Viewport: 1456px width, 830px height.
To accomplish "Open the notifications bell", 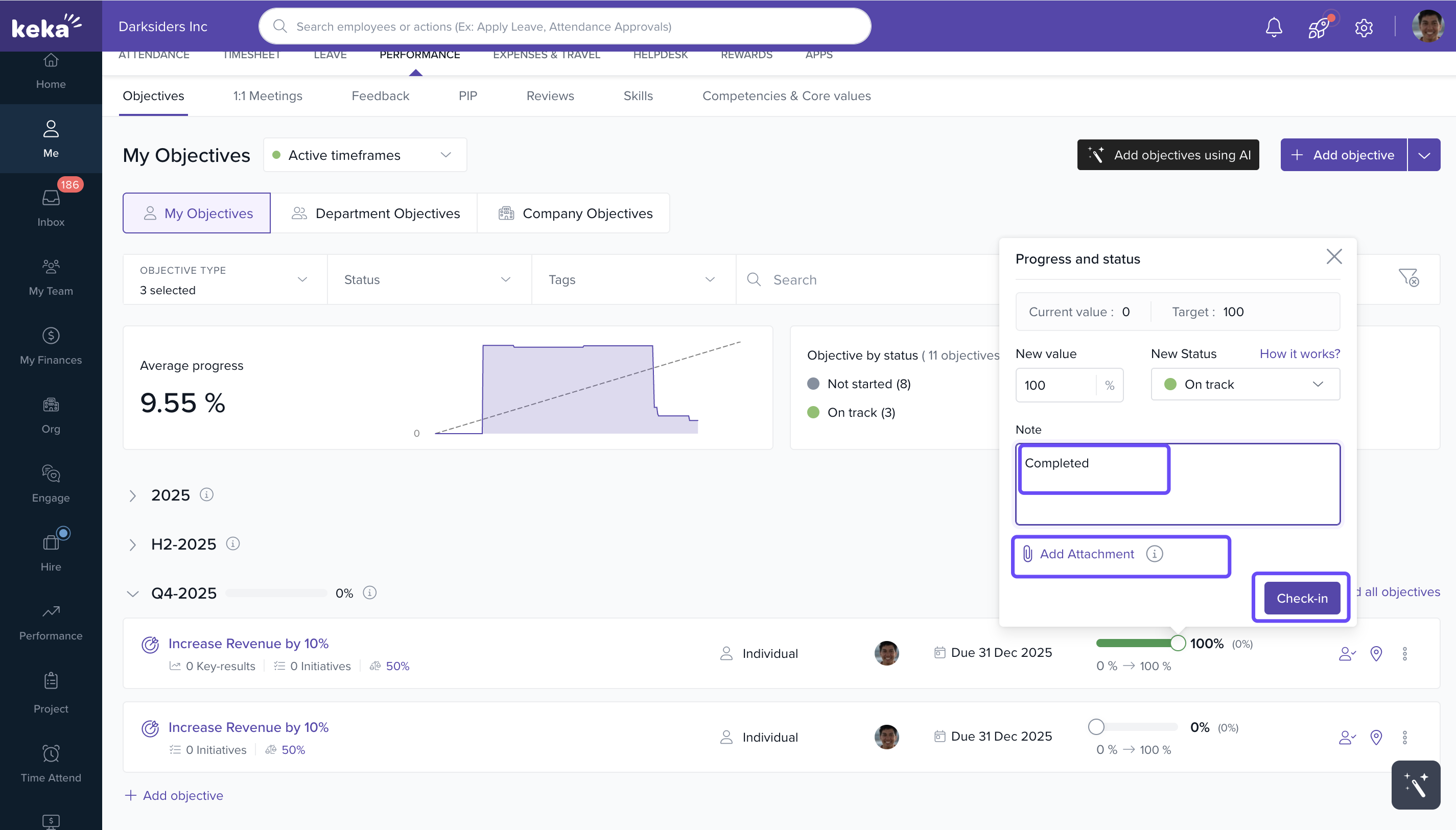I will [x=1274, y=27].
